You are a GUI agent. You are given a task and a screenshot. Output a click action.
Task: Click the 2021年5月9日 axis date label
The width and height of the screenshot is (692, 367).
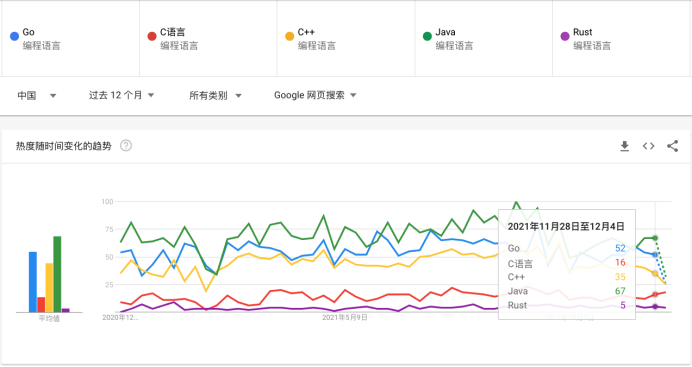345,318
